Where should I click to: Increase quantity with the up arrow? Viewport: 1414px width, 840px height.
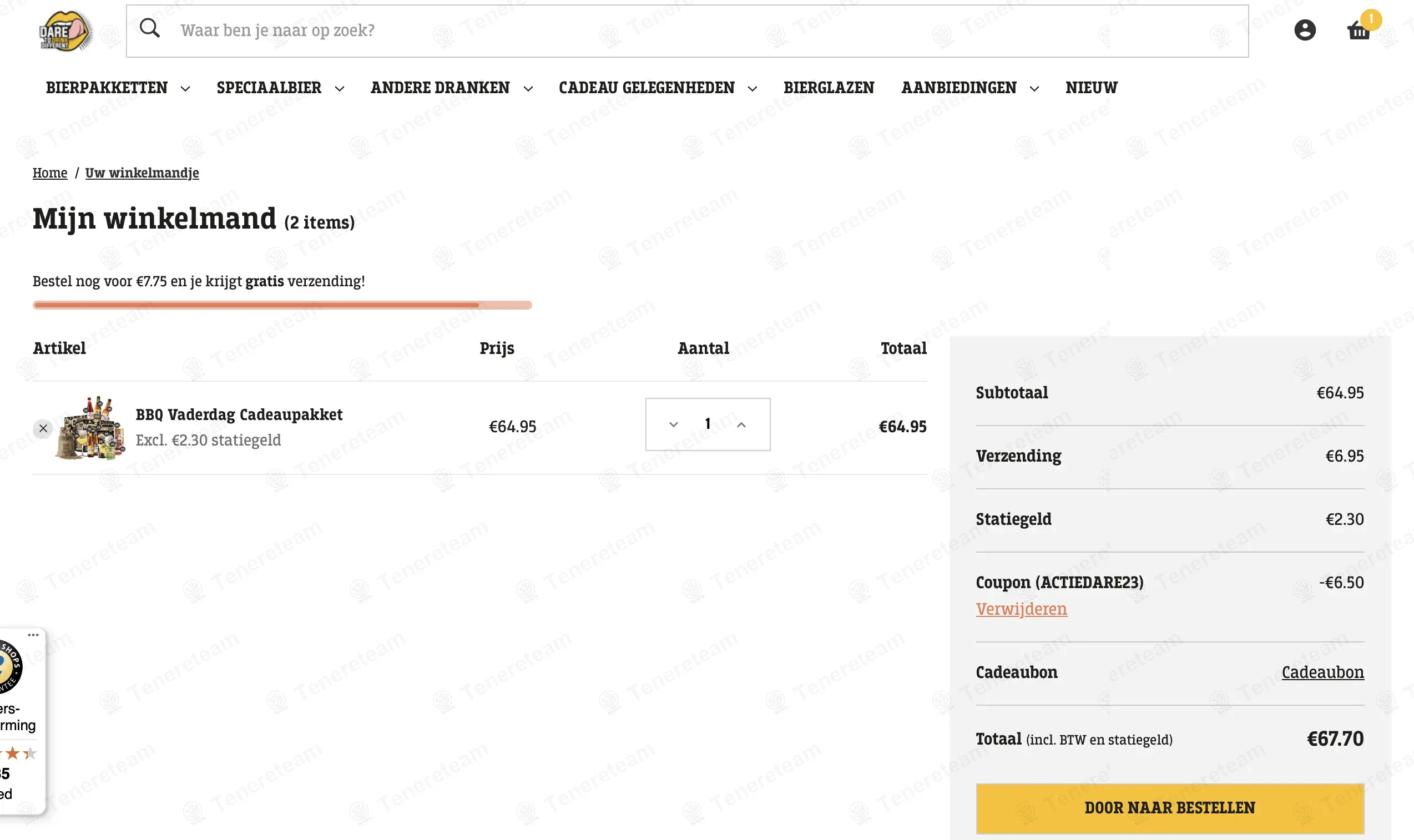pos(741,424)
